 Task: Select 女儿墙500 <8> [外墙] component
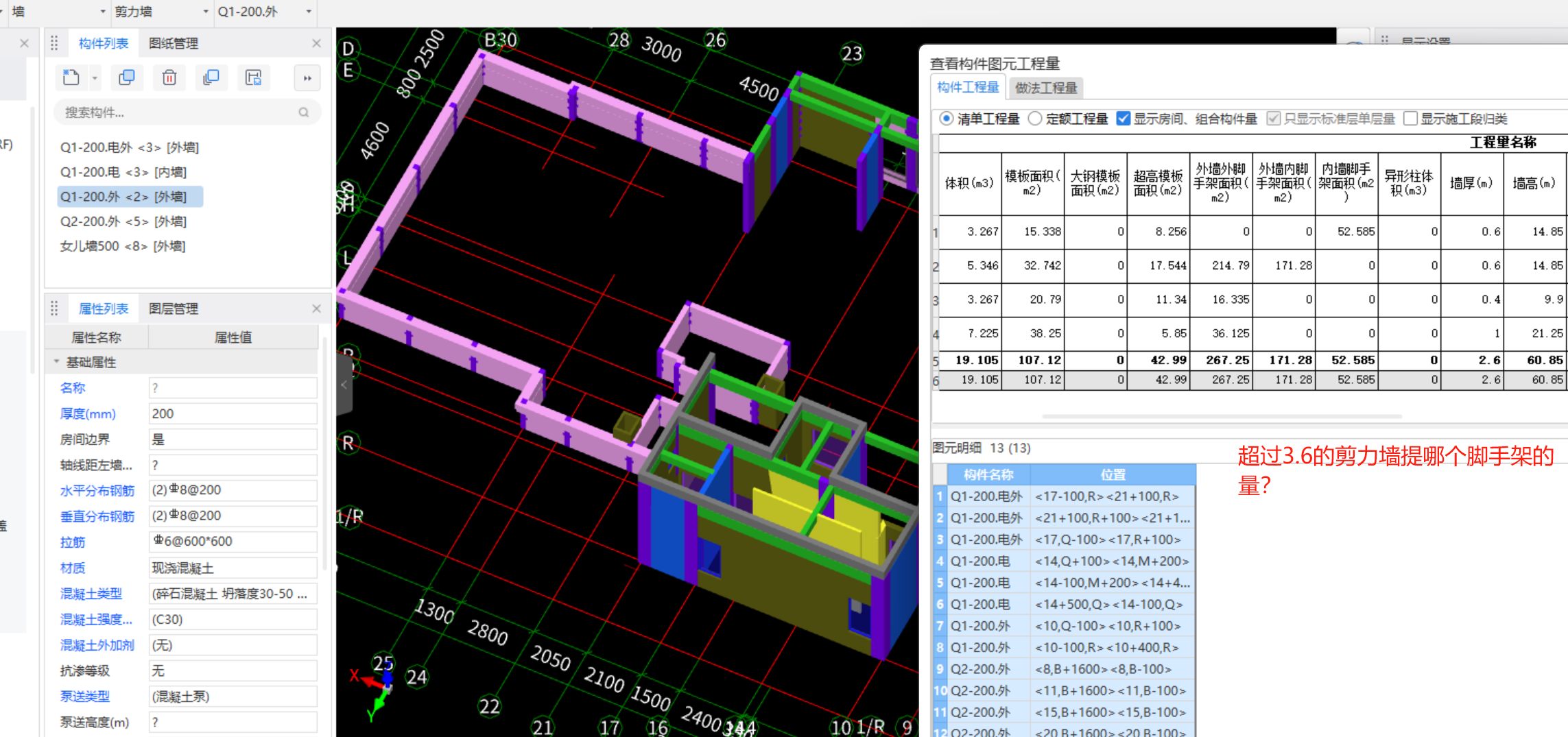coord(123,246)
